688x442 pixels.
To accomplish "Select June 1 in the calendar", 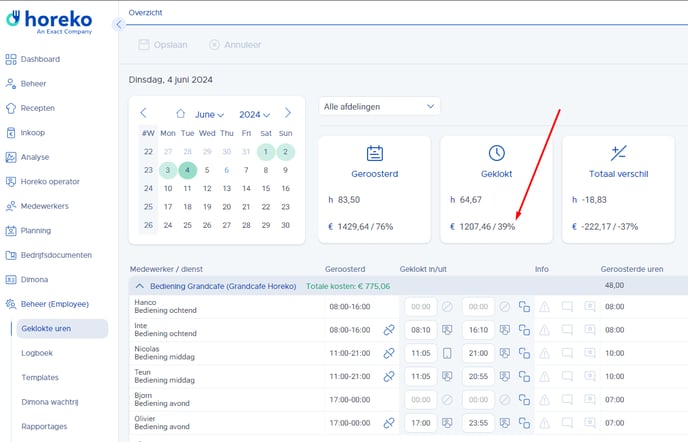I will (266, 152).
